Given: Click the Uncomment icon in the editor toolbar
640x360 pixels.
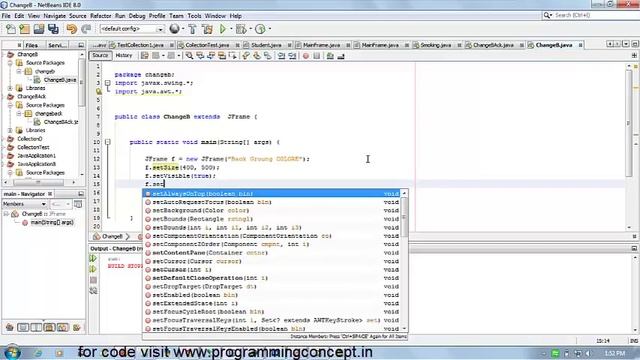Looking at the screenshot, I should tap(341, 56).
